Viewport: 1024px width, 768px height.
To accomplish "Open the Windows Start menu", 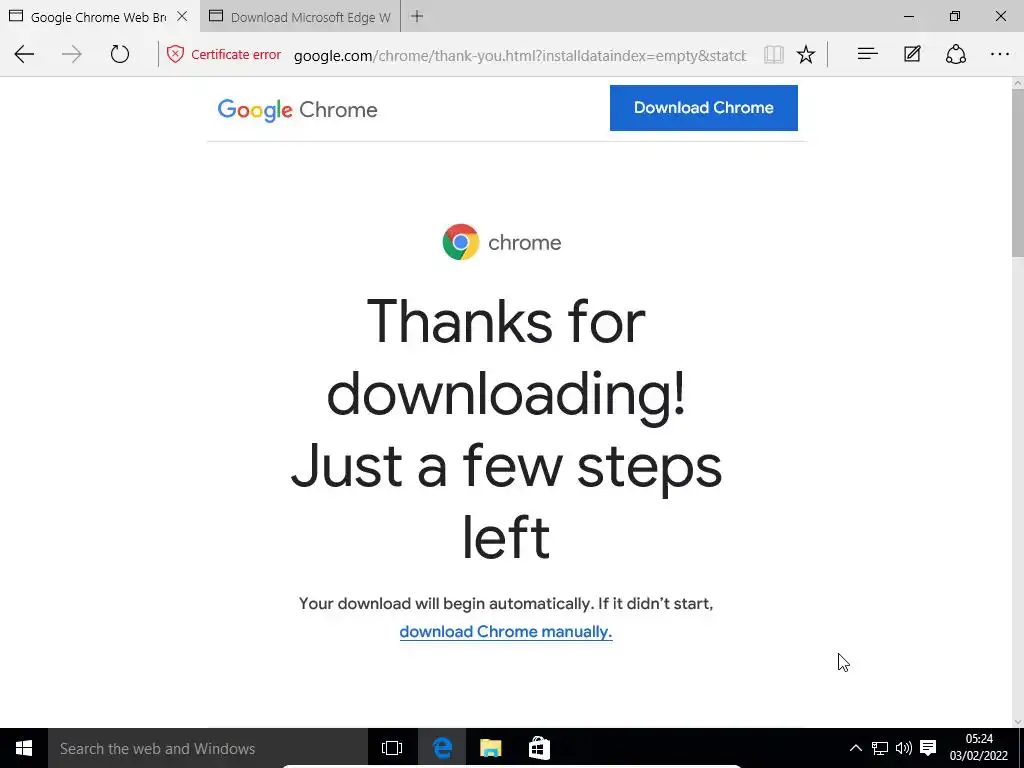I will (x=24, y=748).
